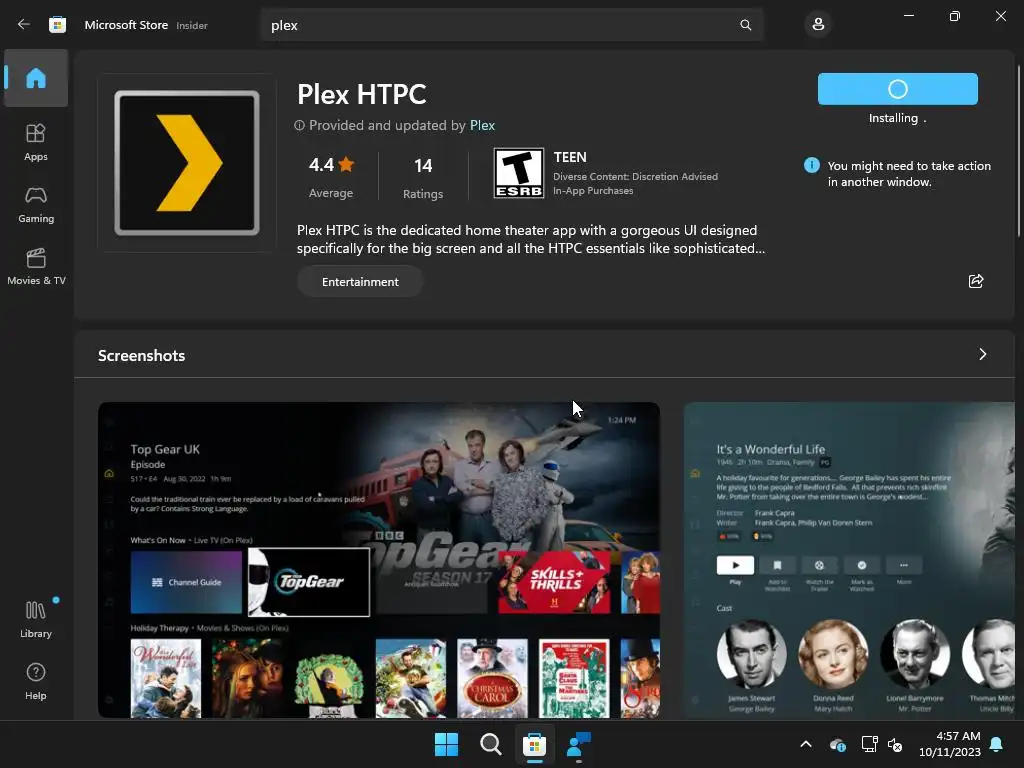Click the cloud sync tray icon
This screenshot has width=1024, height=768.
838,744
